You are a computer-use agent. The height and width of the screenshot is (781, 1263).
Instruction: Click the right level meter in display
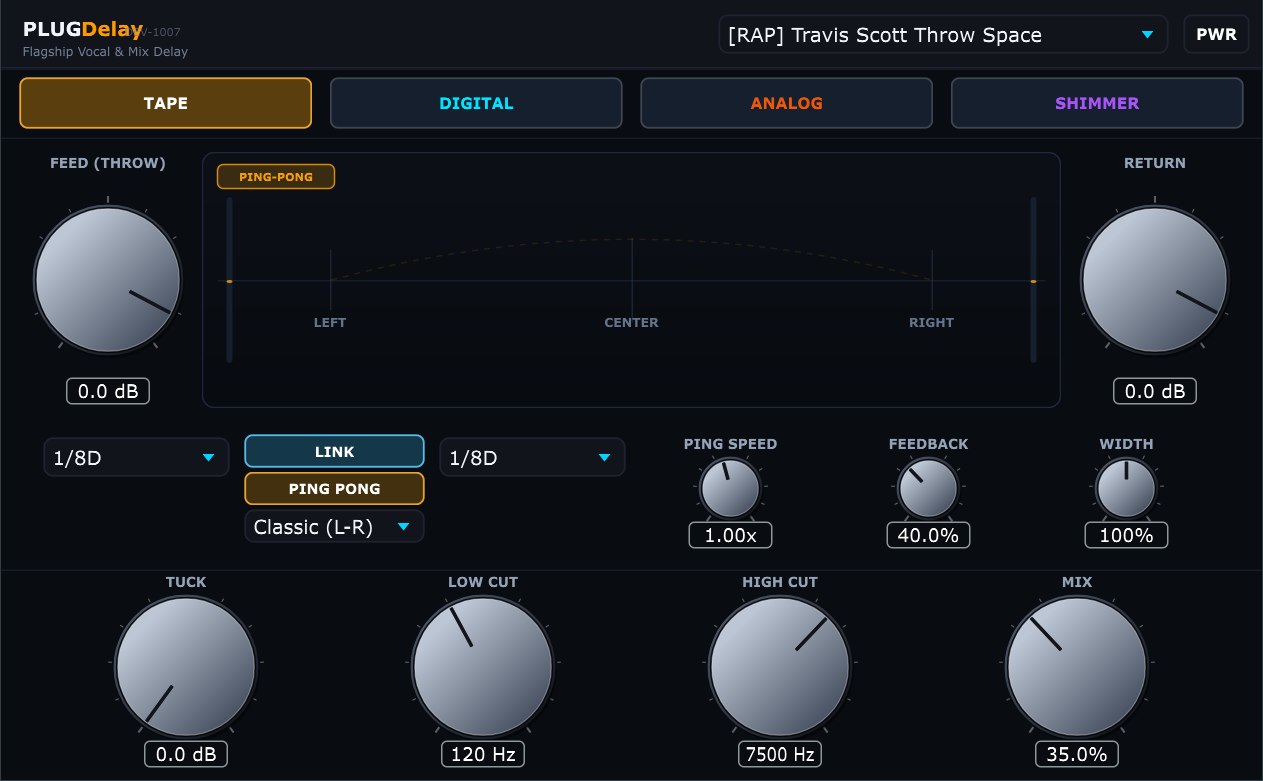tap(1034, 280)
